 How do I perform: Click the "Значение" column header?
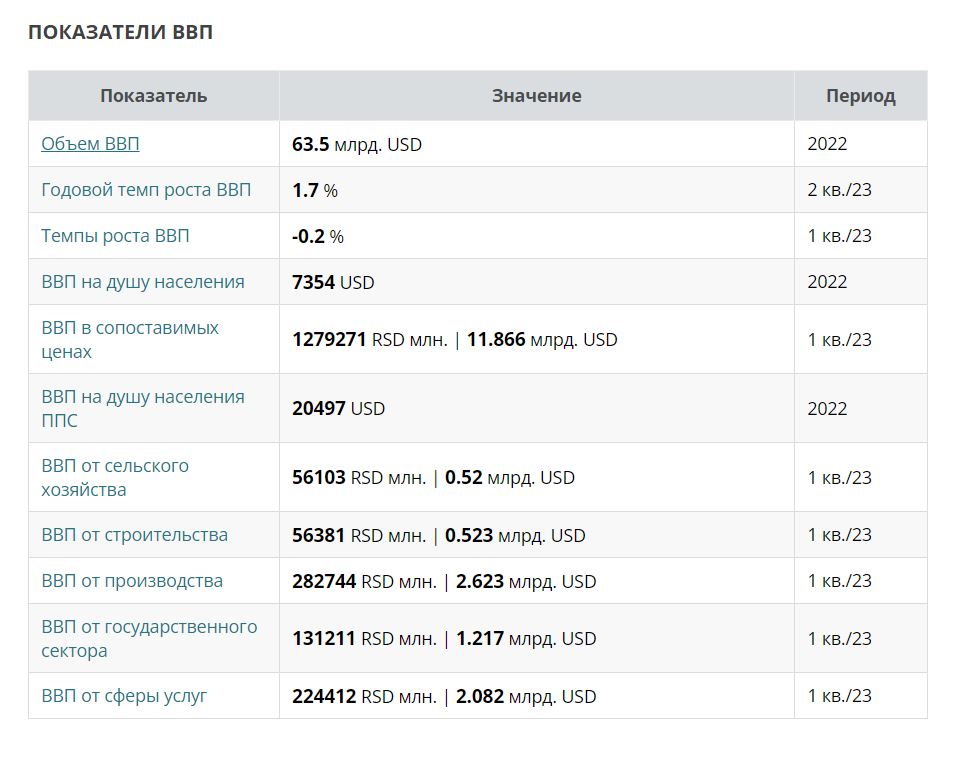pos(536,96)
